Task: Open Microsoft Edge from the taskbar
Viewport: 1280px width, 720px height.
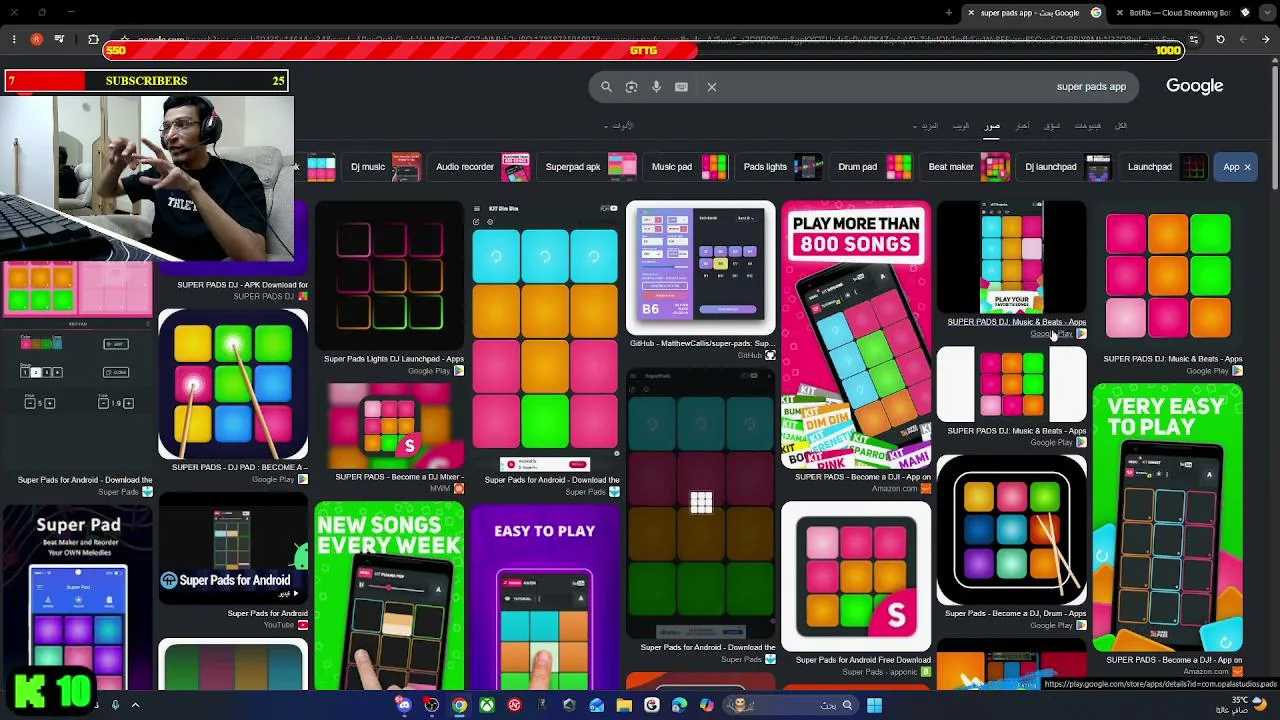Action: pos(679,705)
